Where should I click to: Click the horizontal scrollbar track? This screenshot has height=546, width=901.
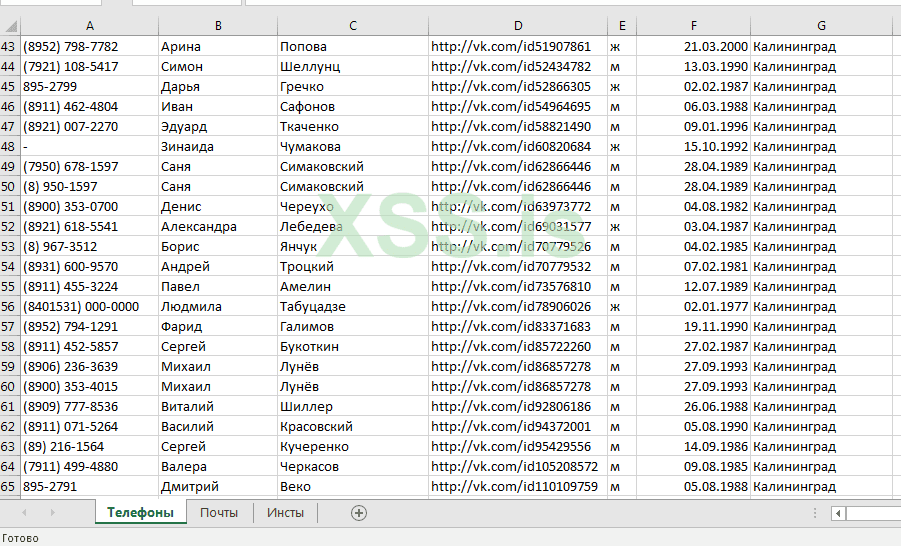[x=872, y=513]
